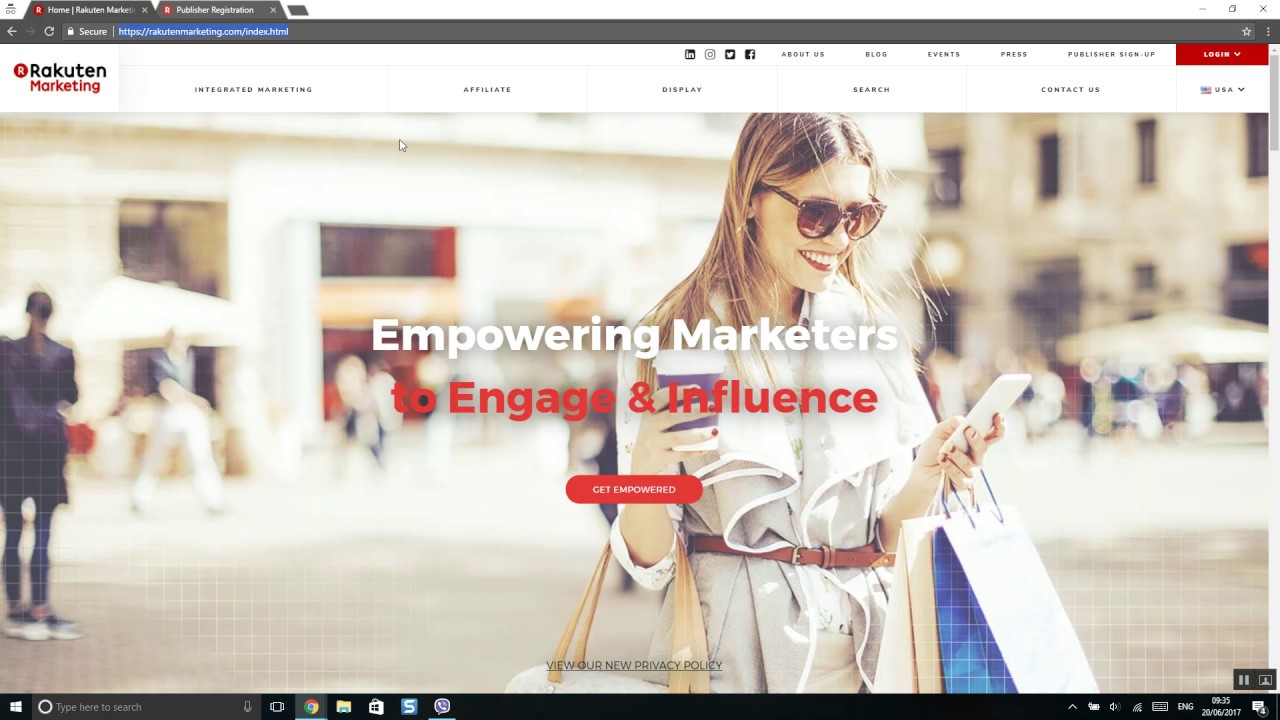
Task: Open the notification center icon
Action: pos(1260,707)
